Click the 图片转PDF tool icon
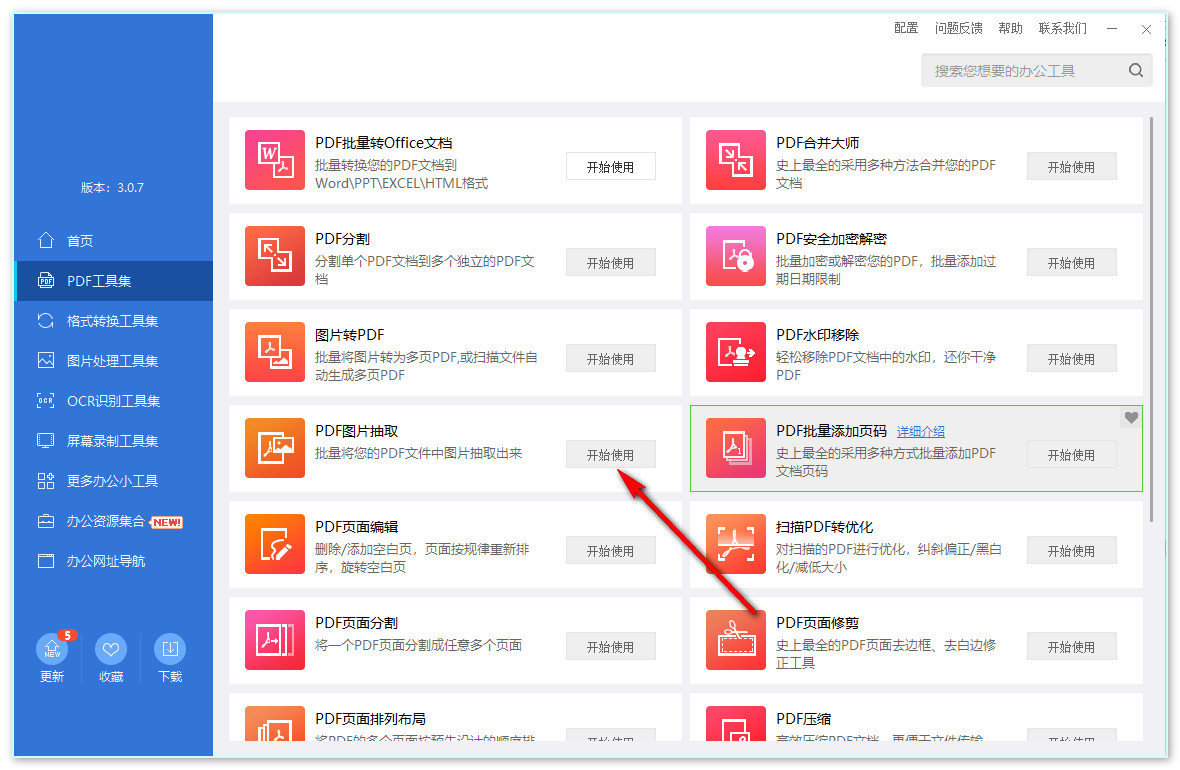1180x770 pixels. [x=275, y=352]
